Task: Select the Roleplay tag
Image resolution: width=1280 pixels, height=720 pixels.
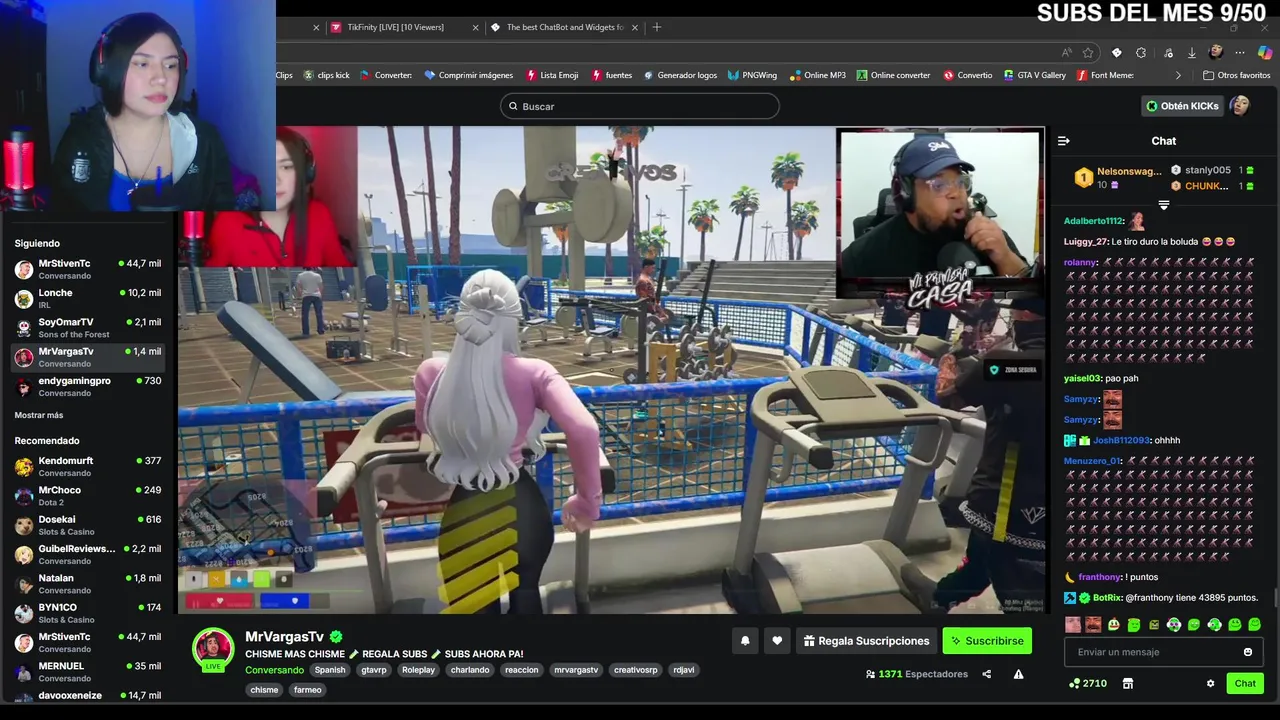Action: (418, 670)
